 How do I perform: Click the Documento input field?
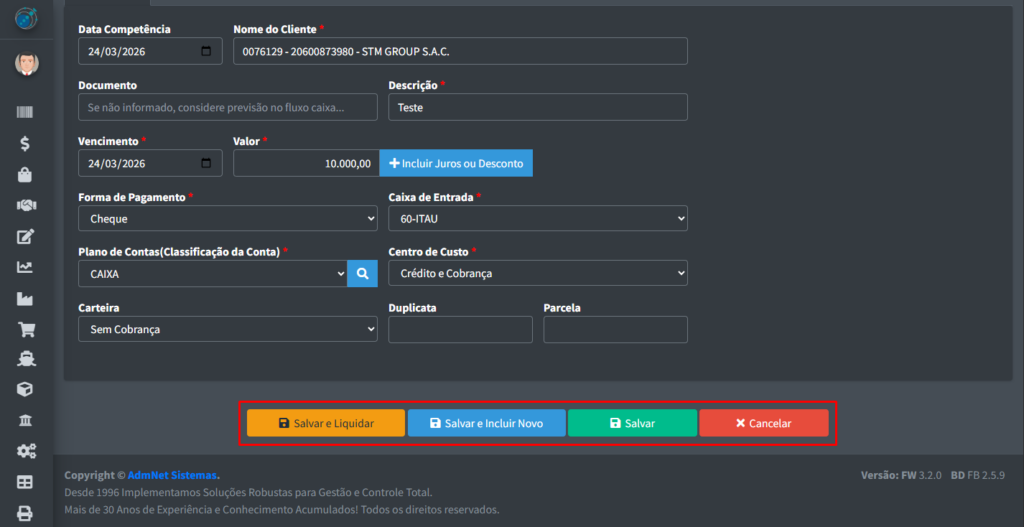point(228,107)
